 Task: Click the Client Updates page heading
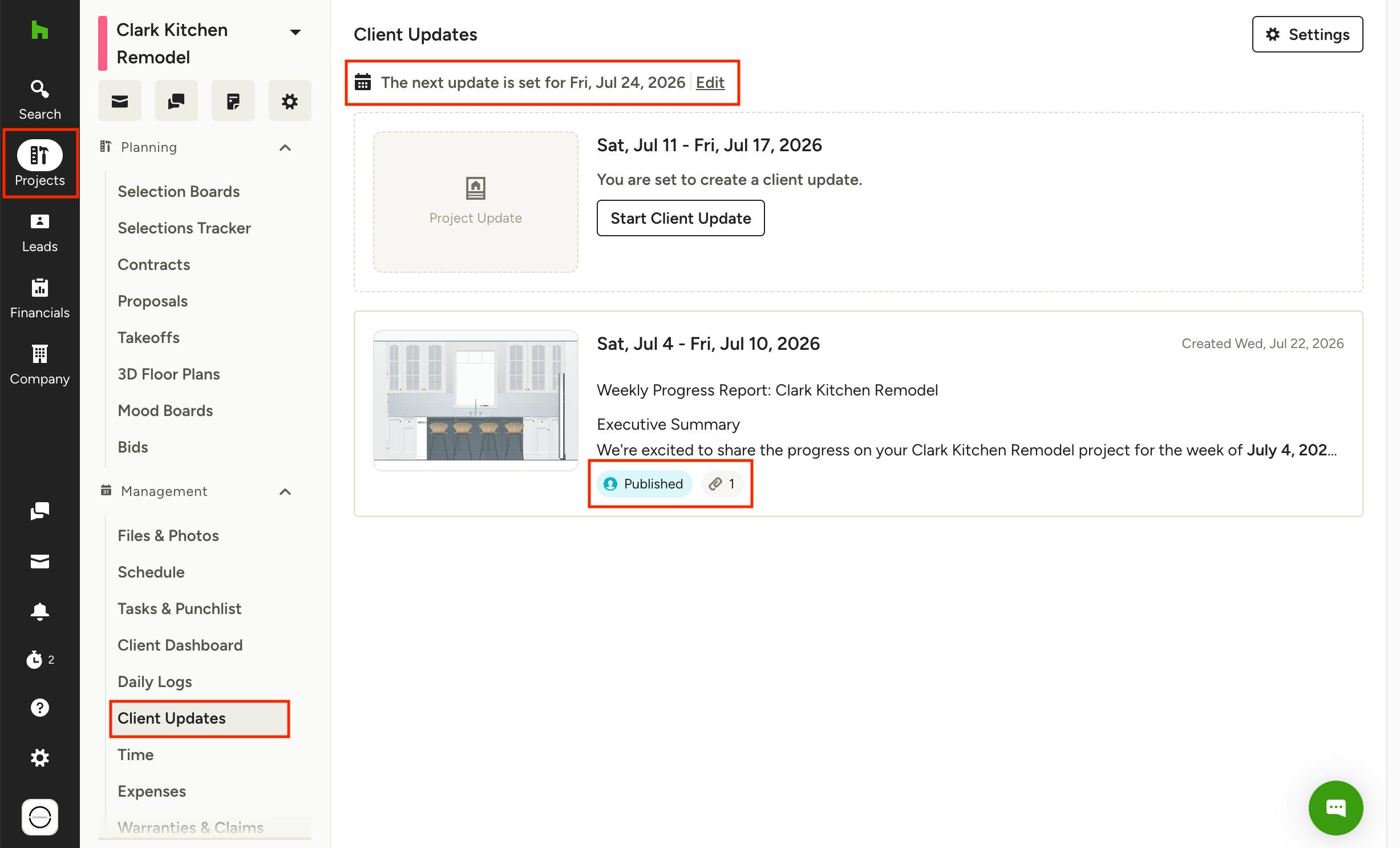[415, 34]
